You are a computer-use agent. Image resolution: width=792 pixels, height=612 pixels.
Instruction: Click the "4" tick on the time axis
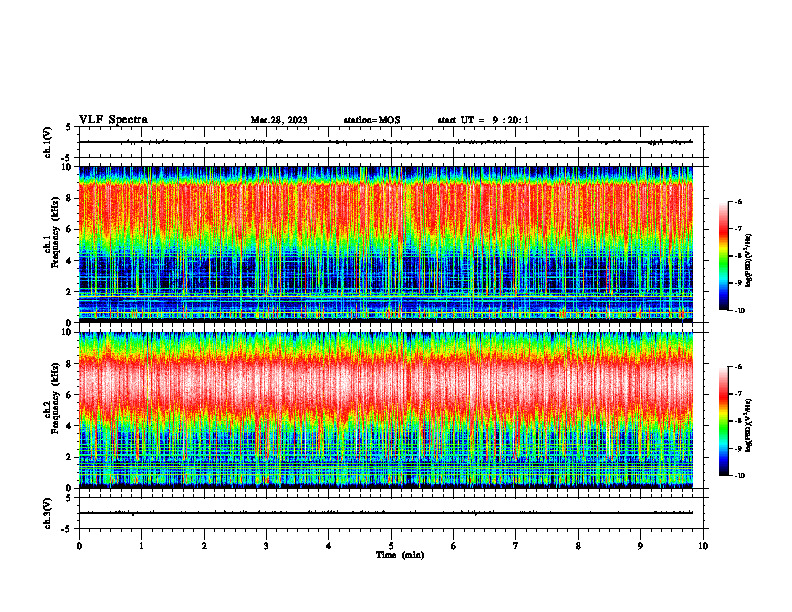(329, 546)
